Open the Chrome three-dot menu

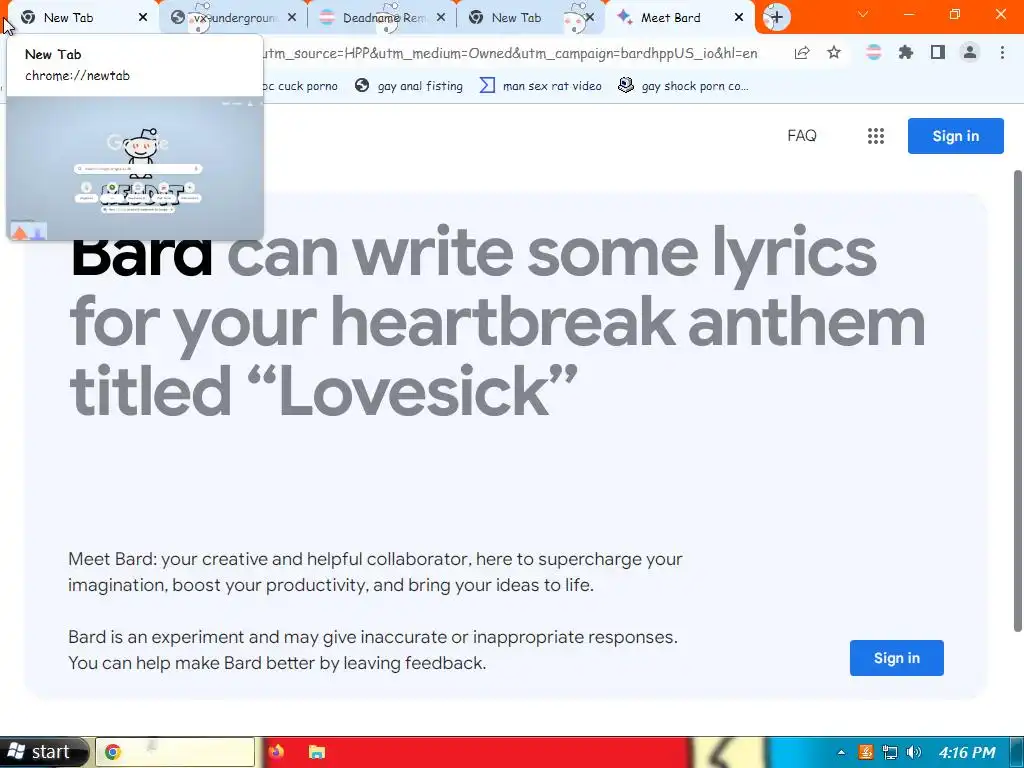(1002, 52)
